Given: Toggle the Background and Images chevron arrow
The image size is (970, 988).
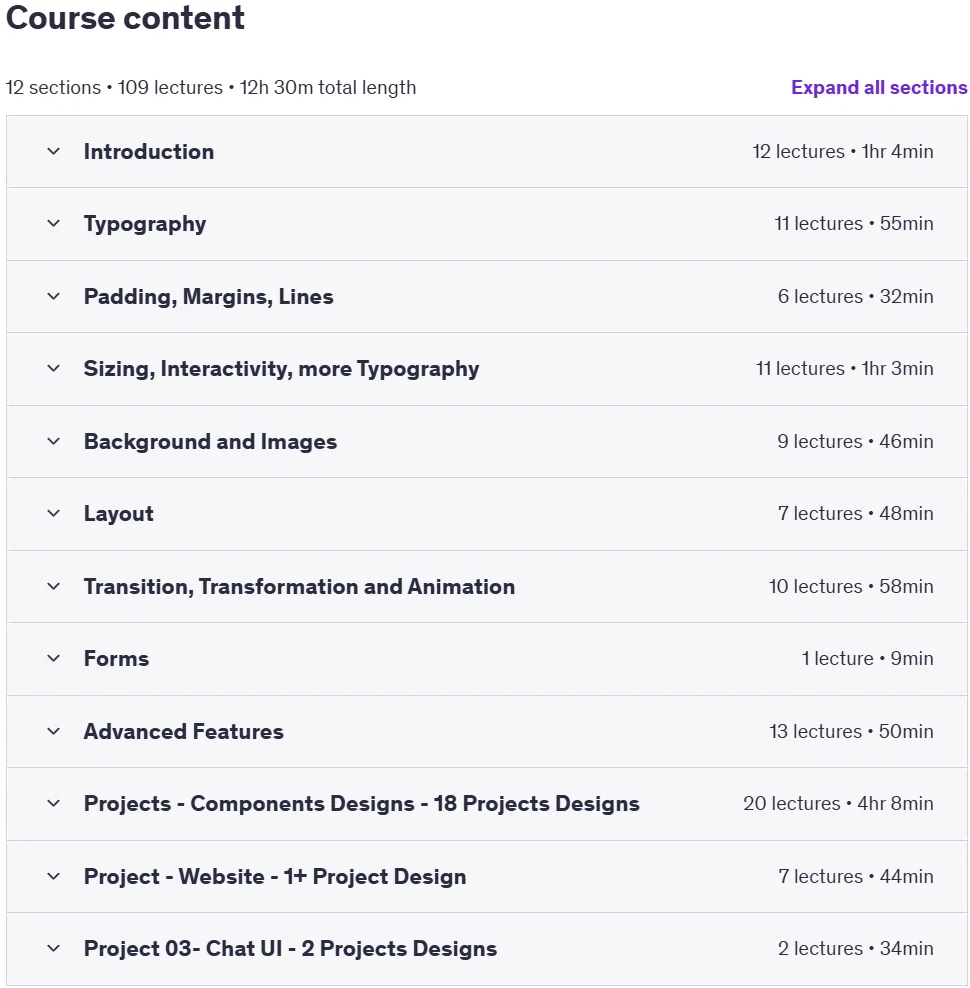Looking at the screenshot, I should tap(54, 441).
